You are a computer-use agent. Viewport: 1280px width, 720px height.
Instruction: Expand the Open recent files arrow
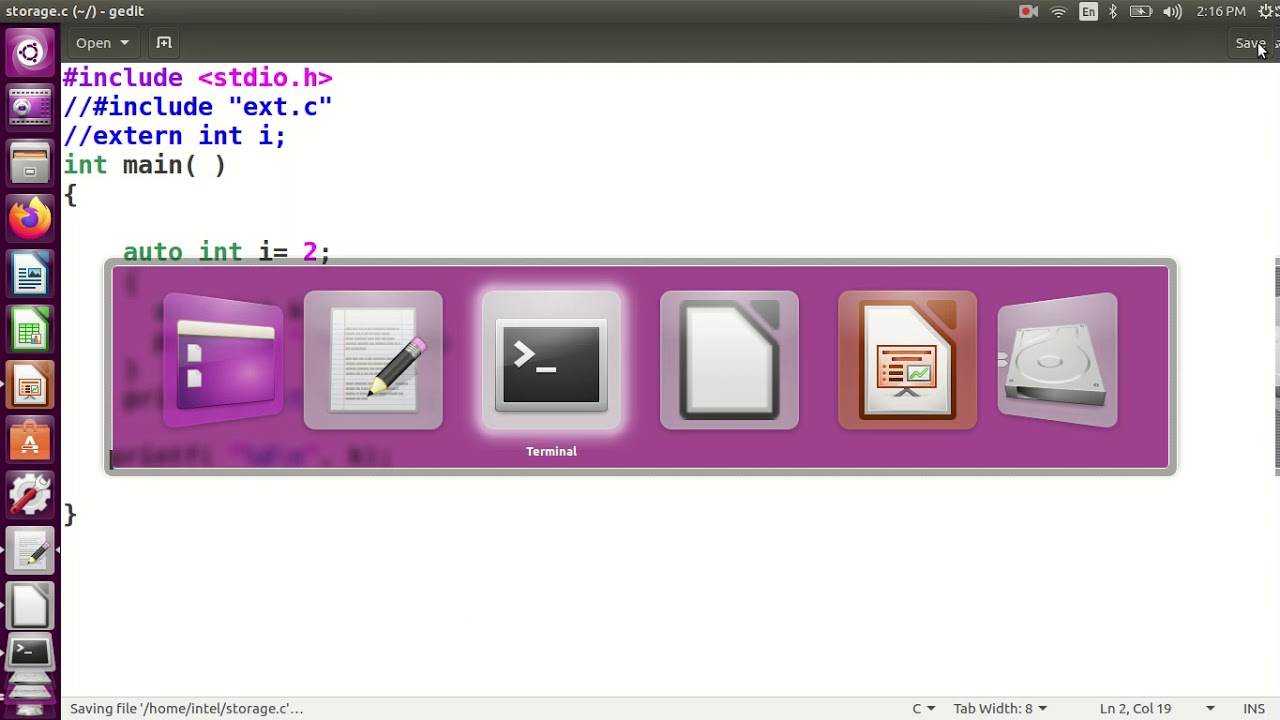point(125,43)
